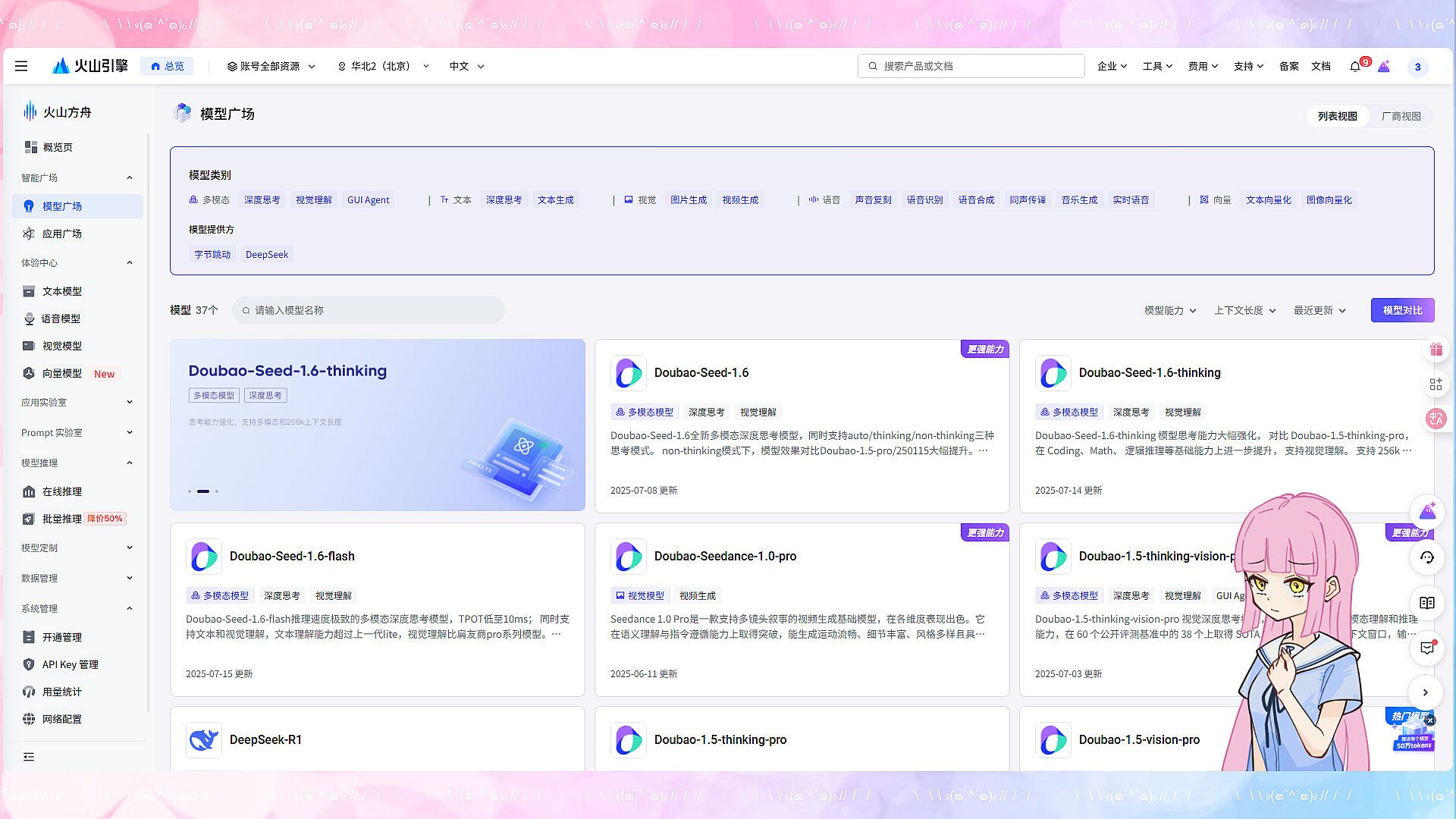This screenshot has height=819, width=1456.
Task: Click the notification bell icon
Action: click(1355, 67)
